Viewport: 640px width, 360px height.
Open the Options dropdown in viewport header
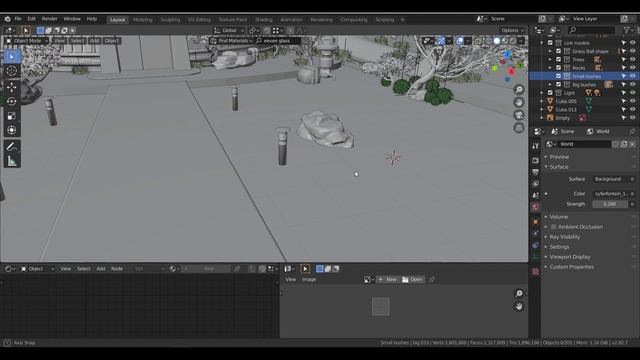(512, 30)
